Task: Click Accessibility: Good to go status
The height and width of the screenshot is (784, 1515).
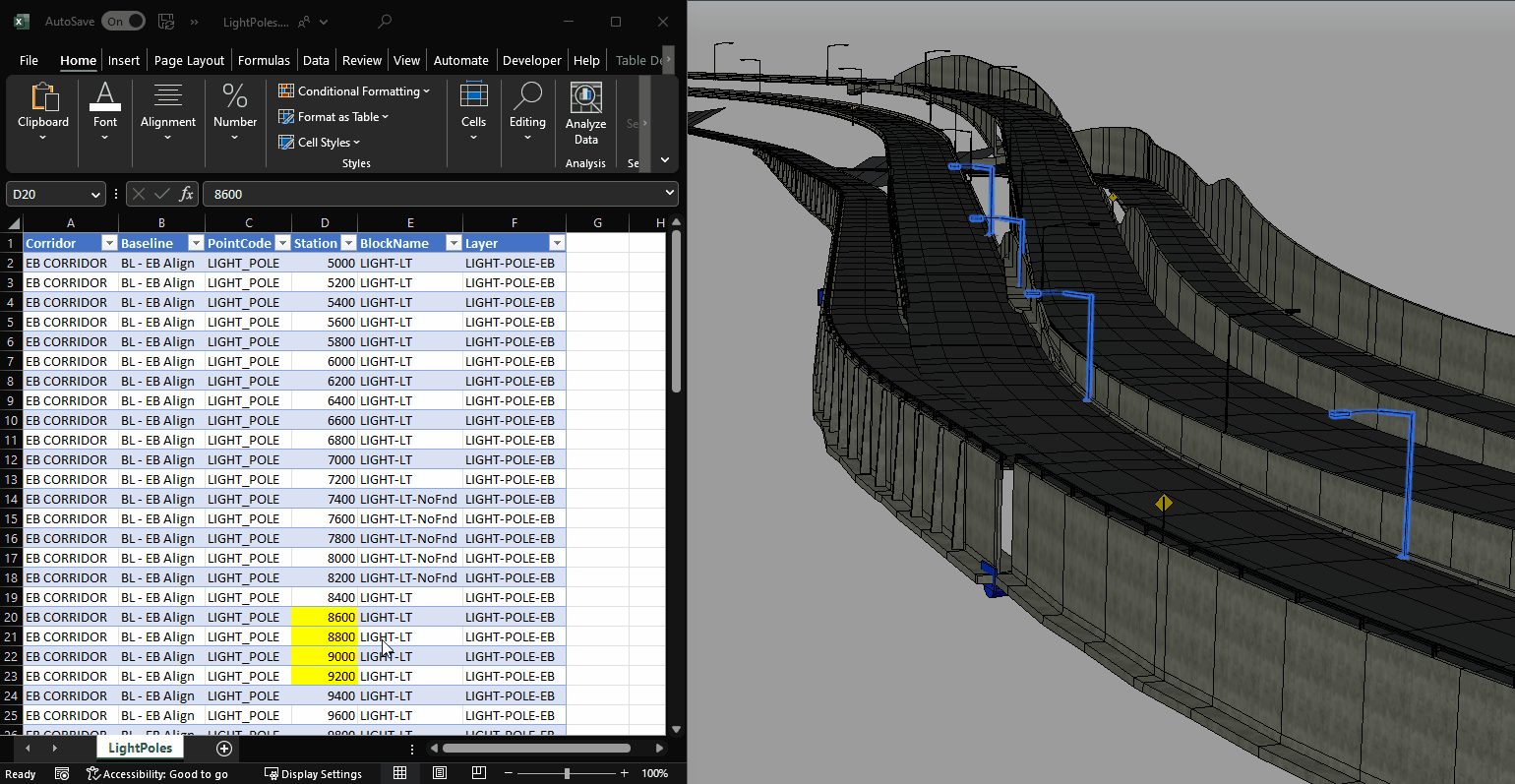Action: [x=157, y=774]
